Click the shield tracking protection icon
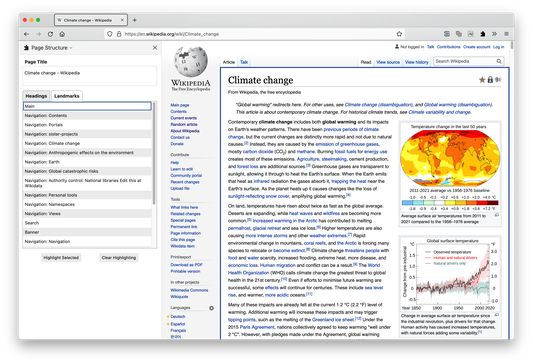This screenshot has width=533, height=364. [109, 34]
